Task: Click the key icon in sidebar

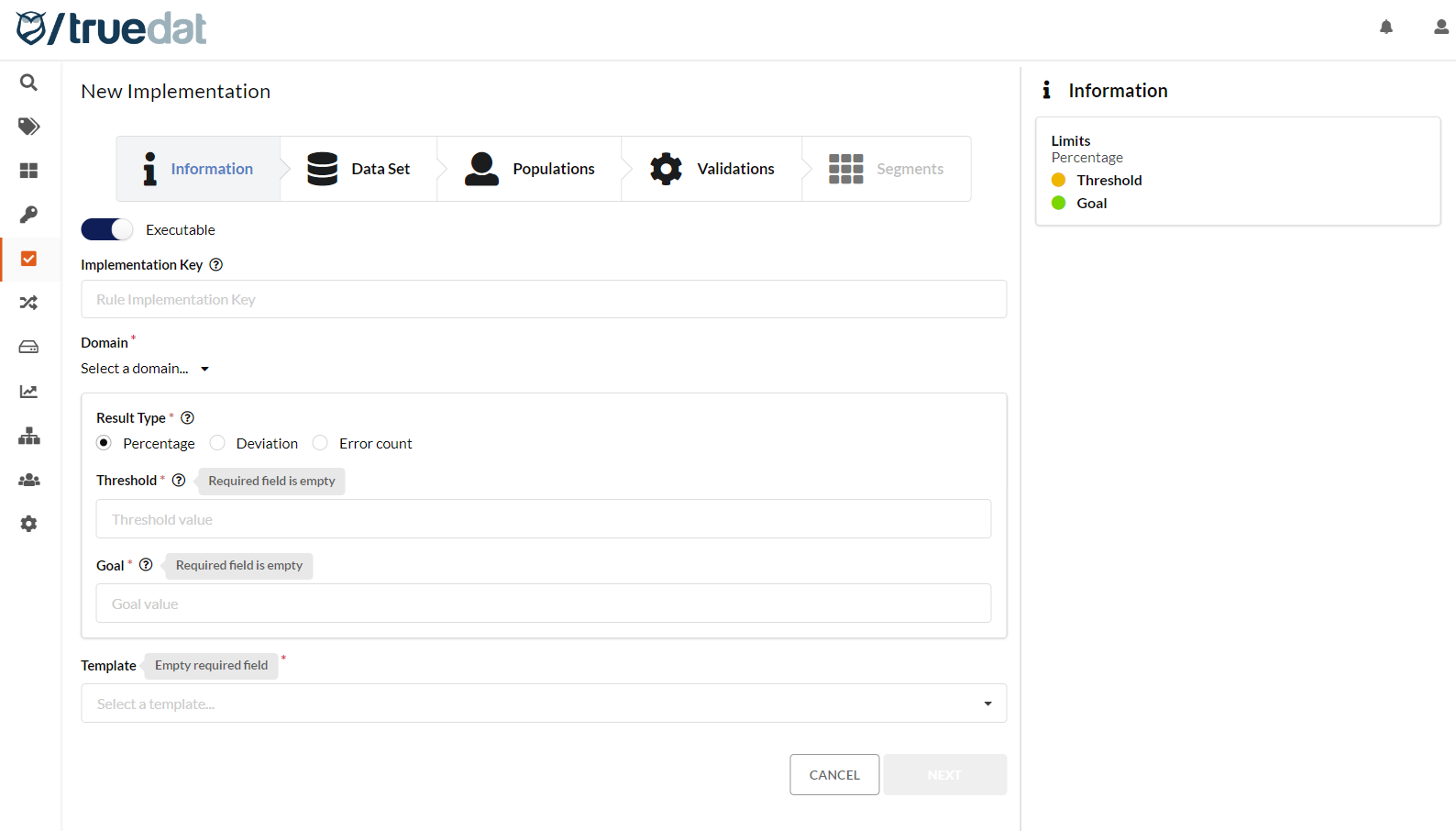Action: coord(28,215)
